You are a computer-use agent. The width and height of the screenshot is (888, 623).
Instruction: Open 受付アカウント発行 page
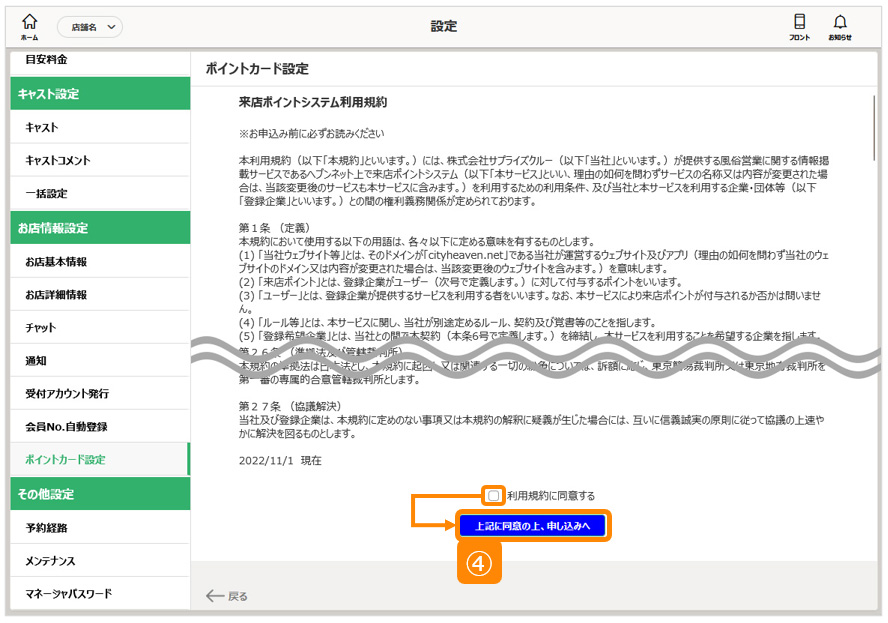pos(66,394)
